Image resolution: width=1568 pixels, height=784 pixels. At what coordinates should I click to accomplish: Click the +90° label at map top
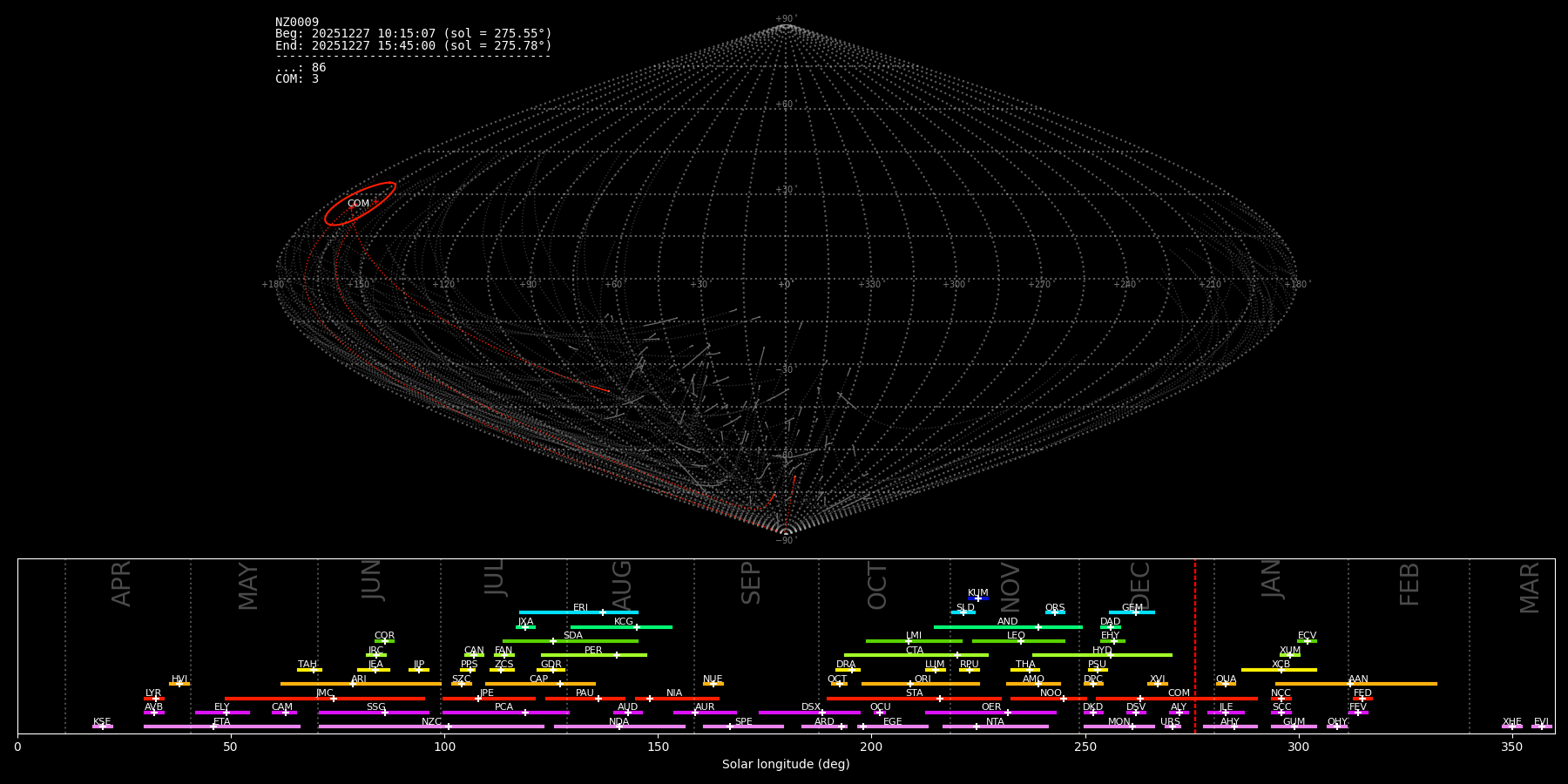tap(786, 19)
